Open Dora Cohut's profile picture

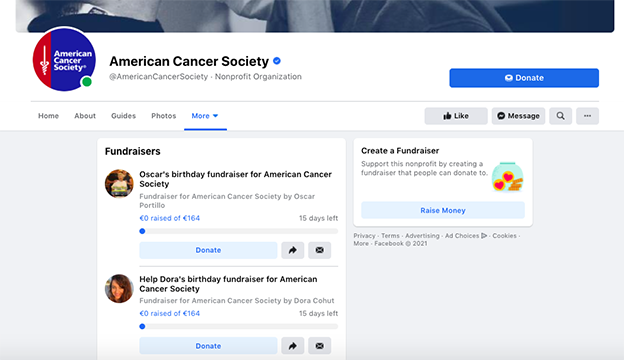pos(119,288)
